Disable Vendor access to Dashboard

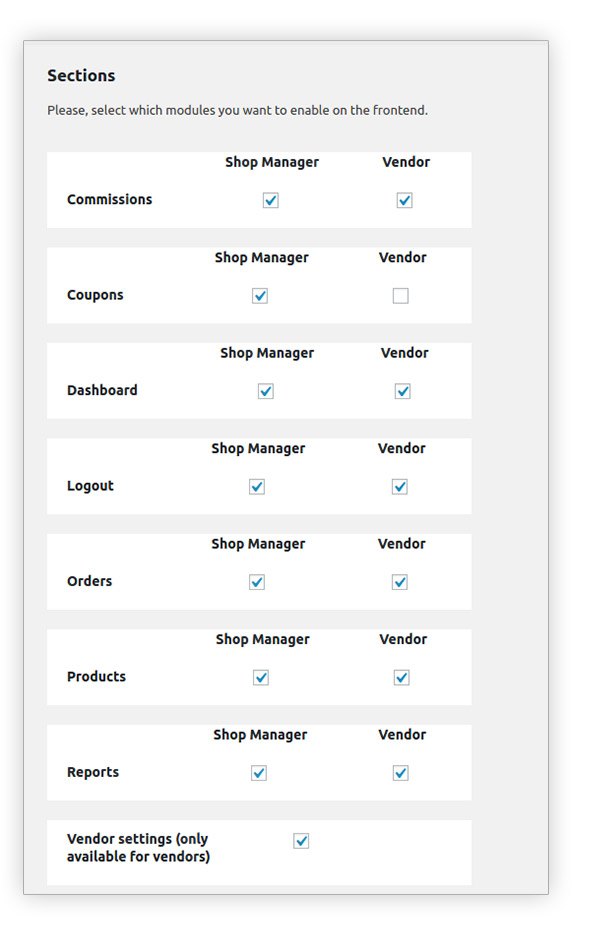point(401,390)
